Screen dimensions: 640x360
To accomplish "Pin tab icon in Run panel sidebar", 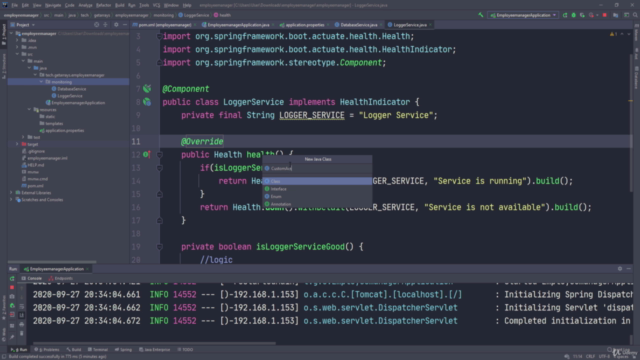I will [12, 337].
